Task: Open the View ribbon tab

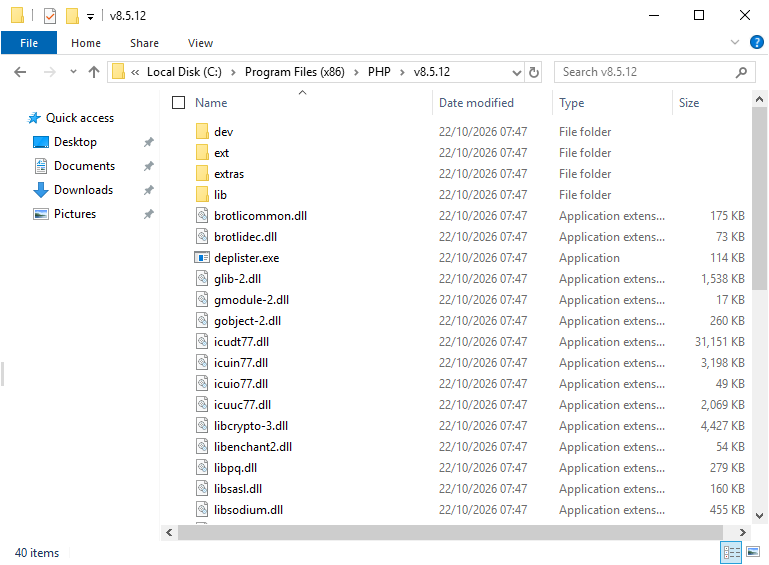Action: (200, 43)
